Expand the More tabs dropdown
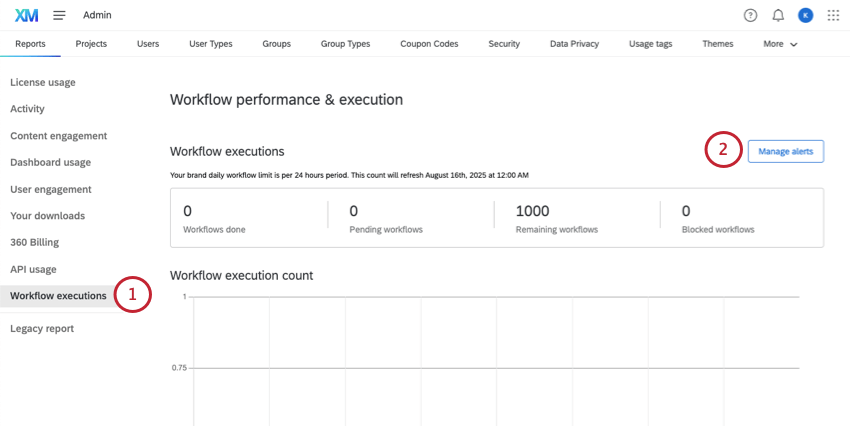This screenshot has width=850, height=426. [x=780, y=44]
